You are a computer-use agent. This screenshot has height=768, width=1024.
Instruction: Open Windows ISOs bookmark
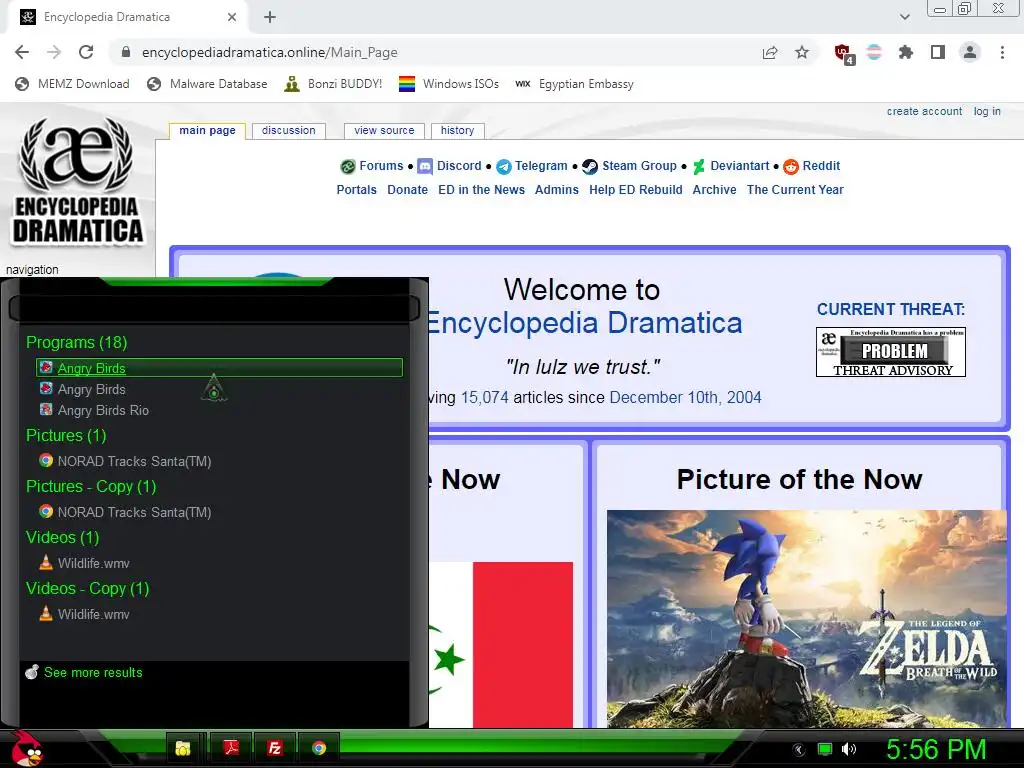(x=449, y=84)
